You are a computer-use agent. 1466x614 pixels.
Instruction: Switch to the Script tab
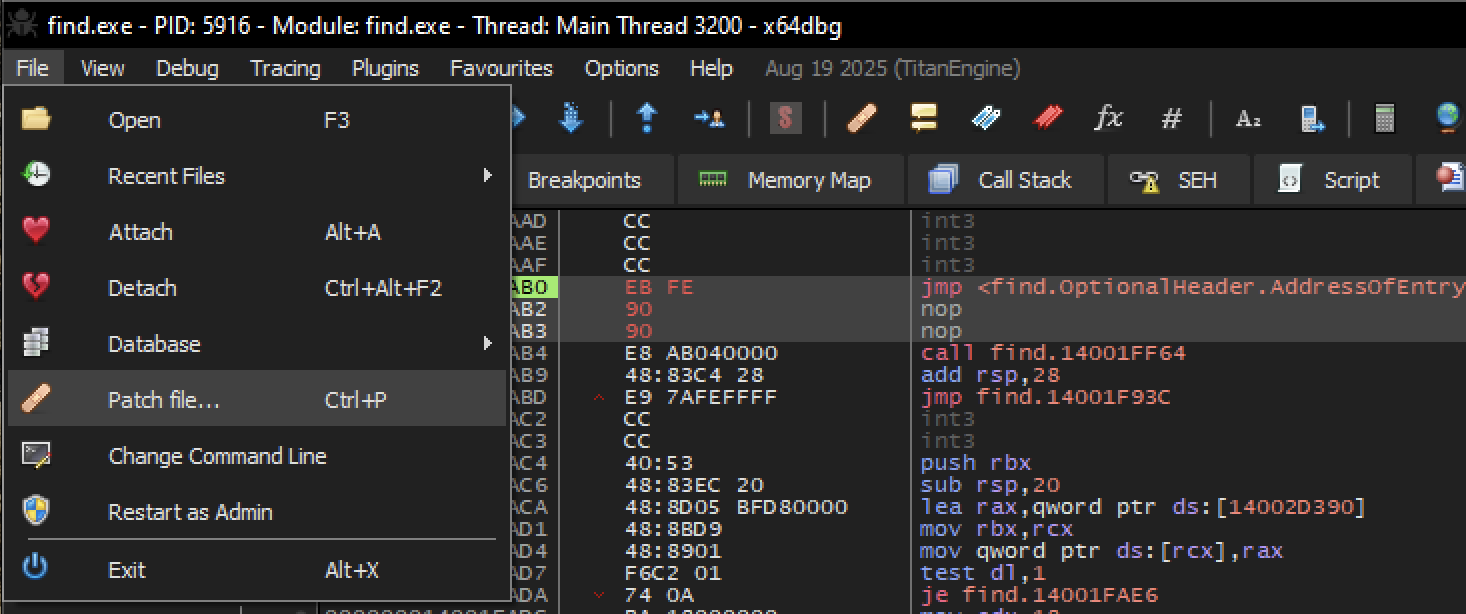[1333, 180]
